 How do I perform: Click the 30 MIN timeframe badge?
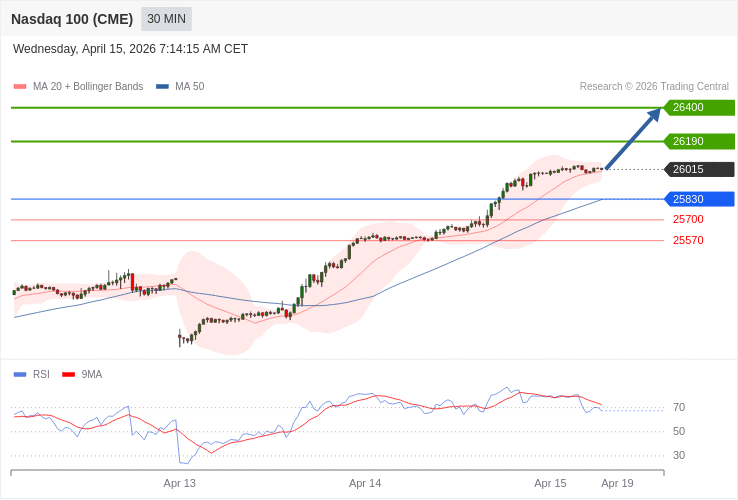[x=166, y=19]
